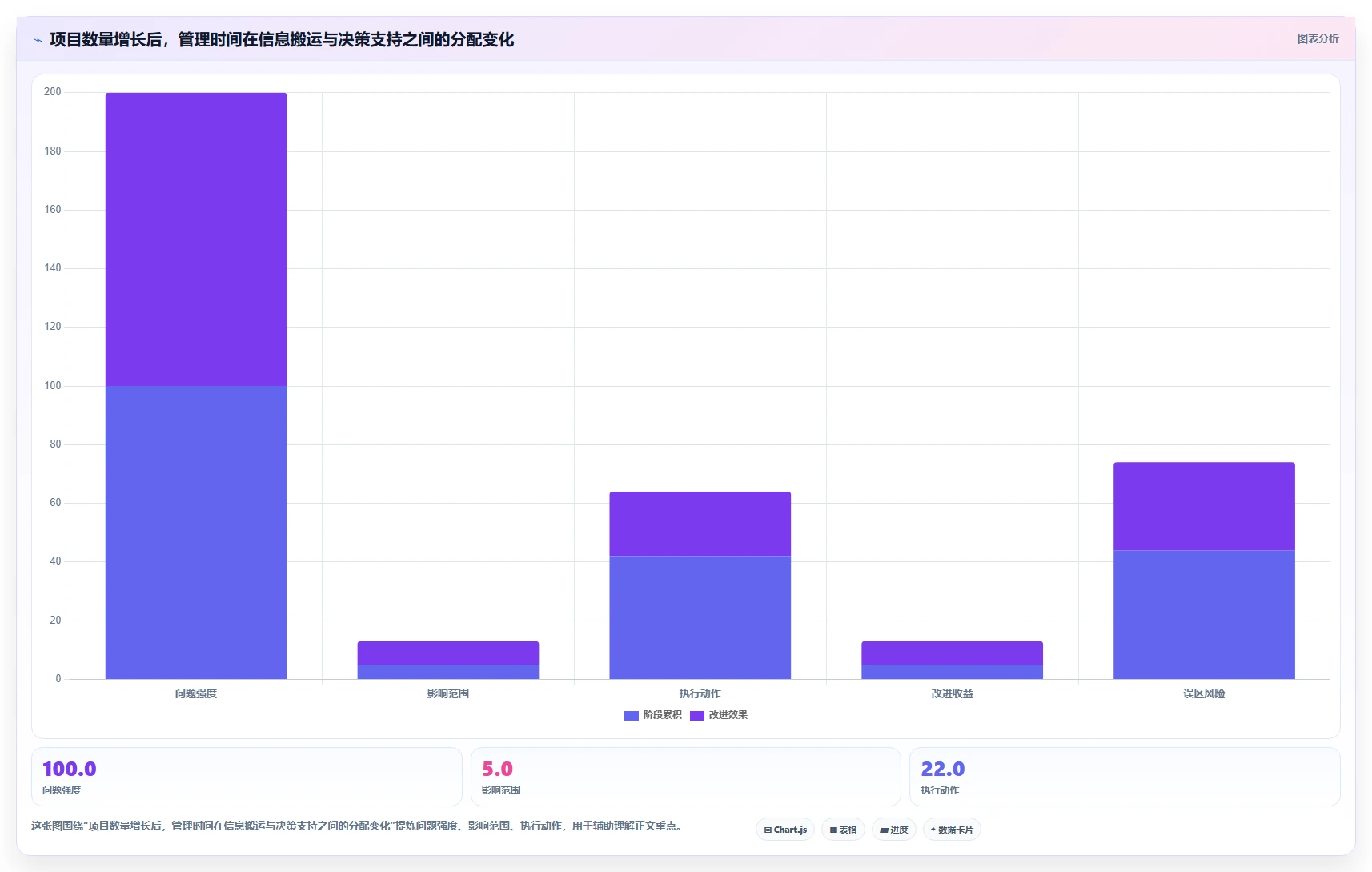1372x872 pixels.
Task: Click the blue segment of 误区风险 bar
Action: point(1204,614)
